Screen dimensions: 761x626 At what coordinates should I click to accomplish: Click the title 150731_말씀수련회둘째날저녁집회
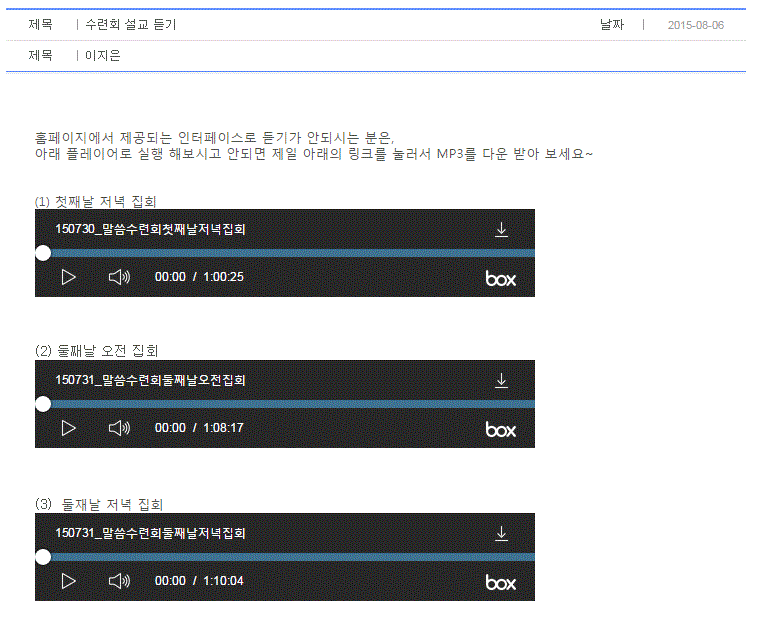[150, 533]
